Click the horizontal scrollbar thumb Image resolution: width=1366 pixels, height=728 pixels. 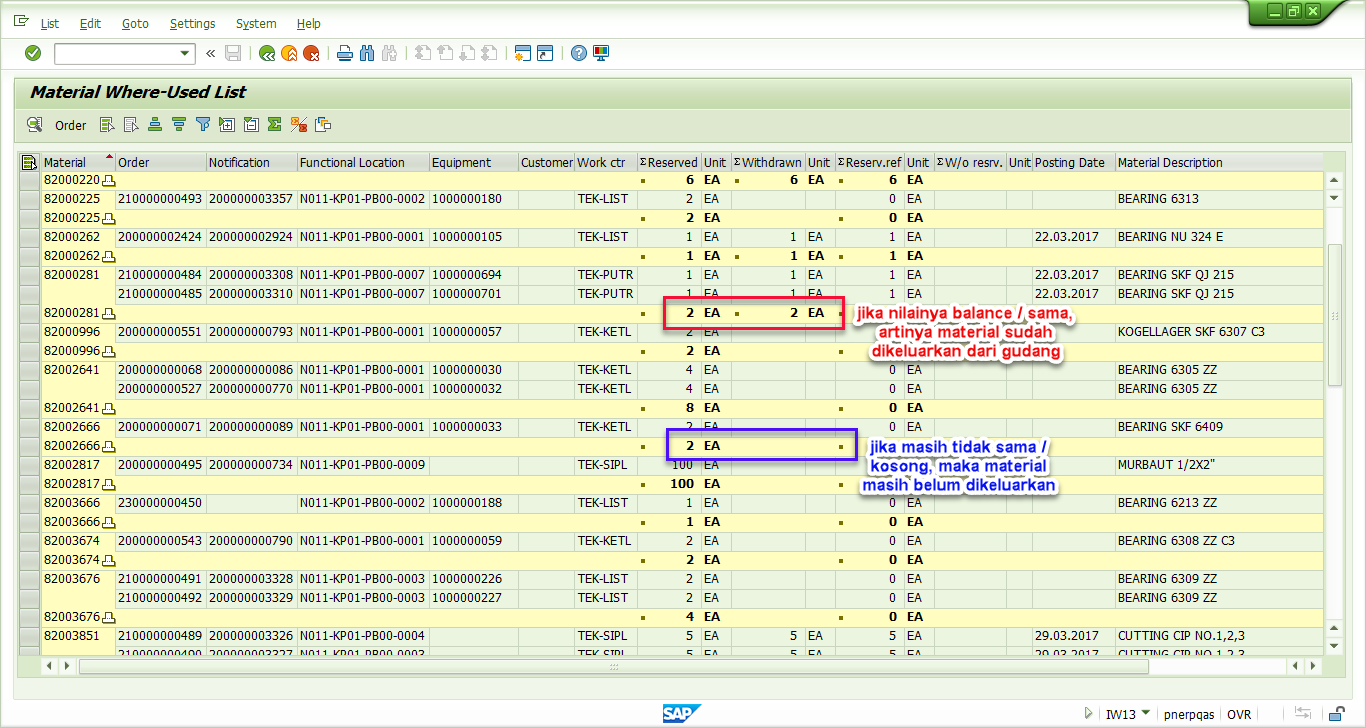[x=614, y=666]
